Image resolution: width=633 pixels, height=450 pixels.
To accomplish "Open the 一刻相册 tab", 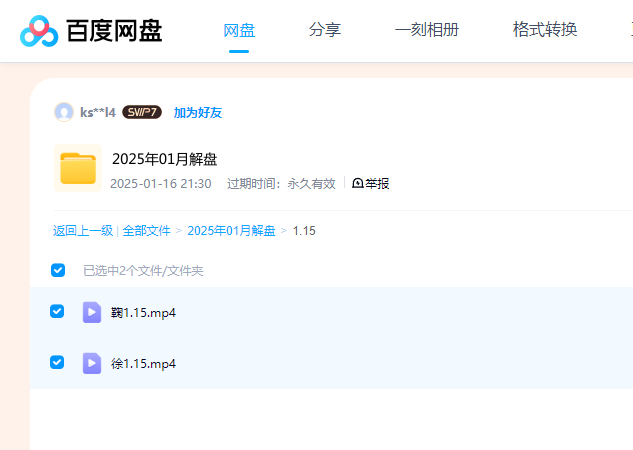I will pyautogui.click(x=427, y=30).
